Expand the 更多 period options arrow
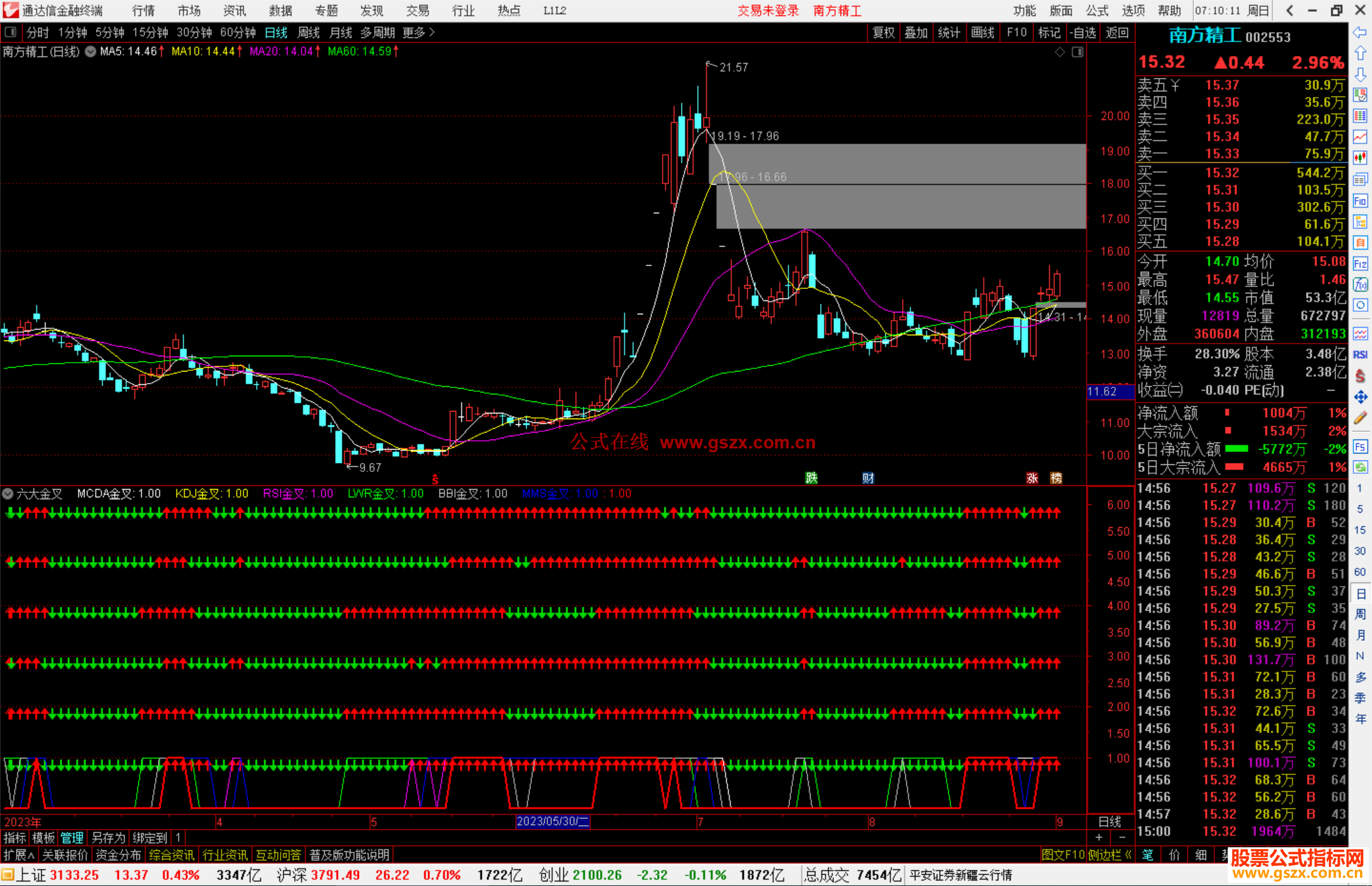Viewport: 1372px width, 886px height. click(432, 32)
